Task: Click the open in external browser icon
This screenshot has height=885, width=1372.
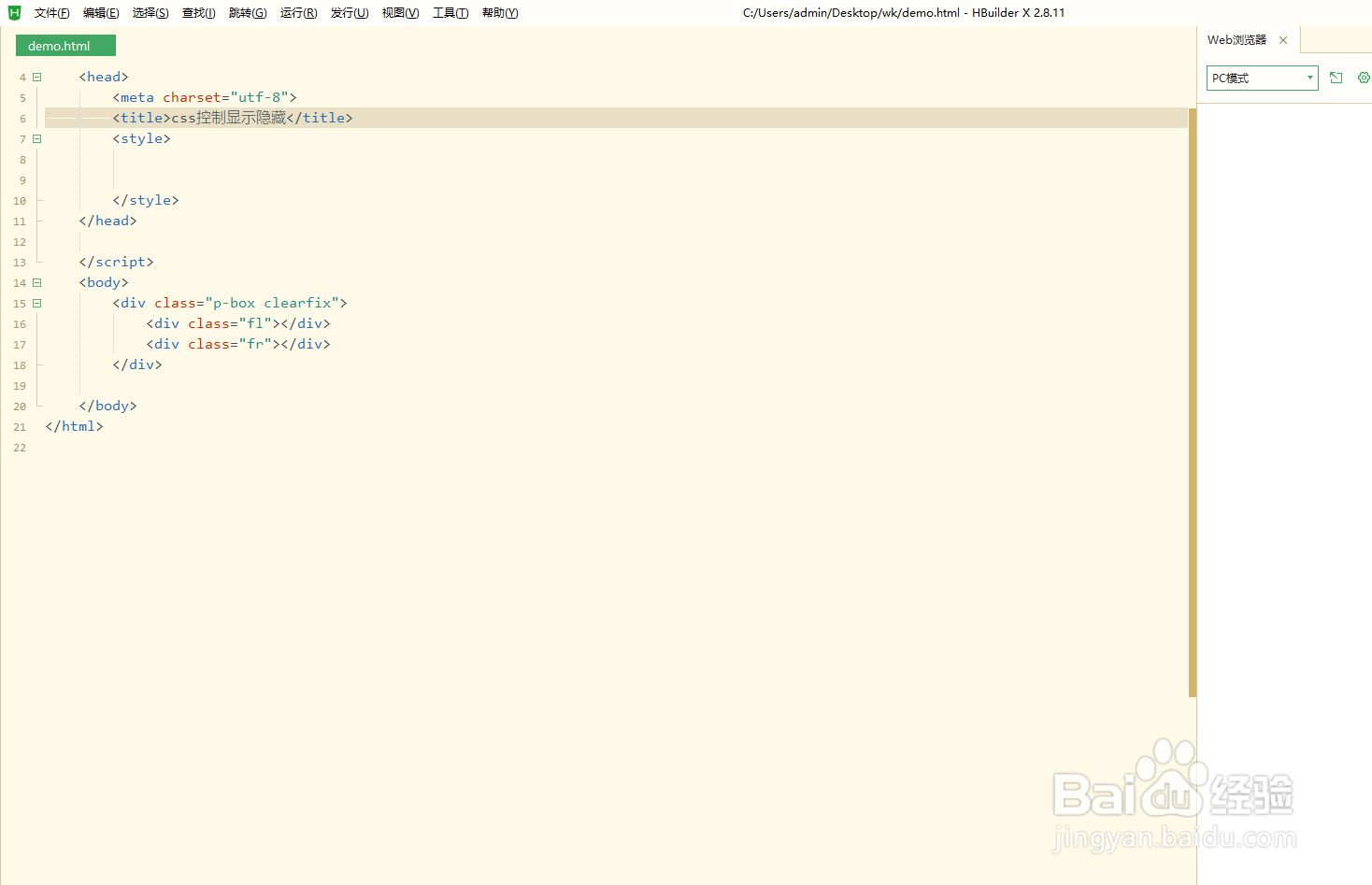Action: pos(1336,78)
